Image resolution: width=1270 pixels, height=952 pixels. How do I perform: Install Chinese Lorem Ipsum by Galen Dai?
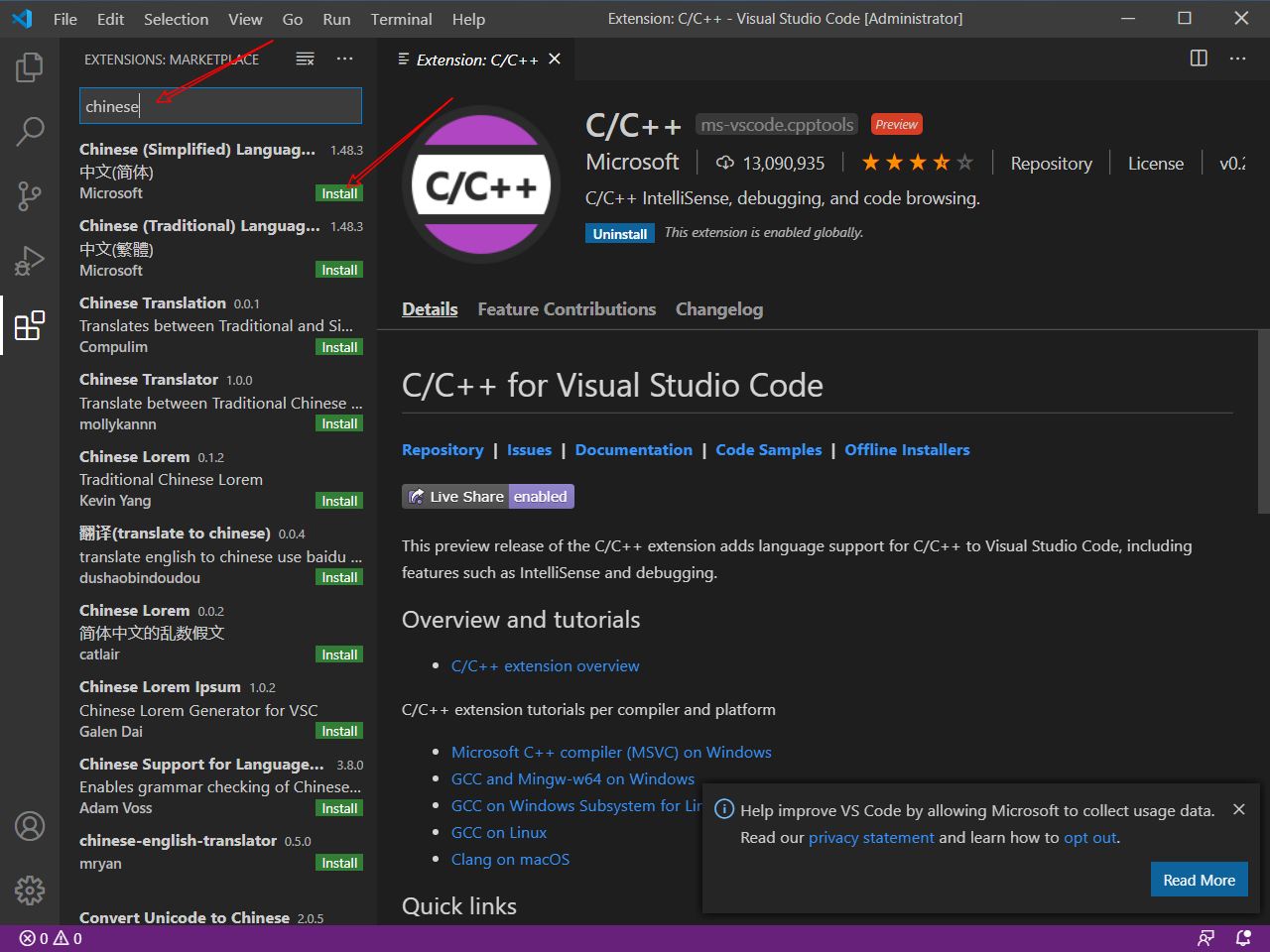(x=339, y=731)
